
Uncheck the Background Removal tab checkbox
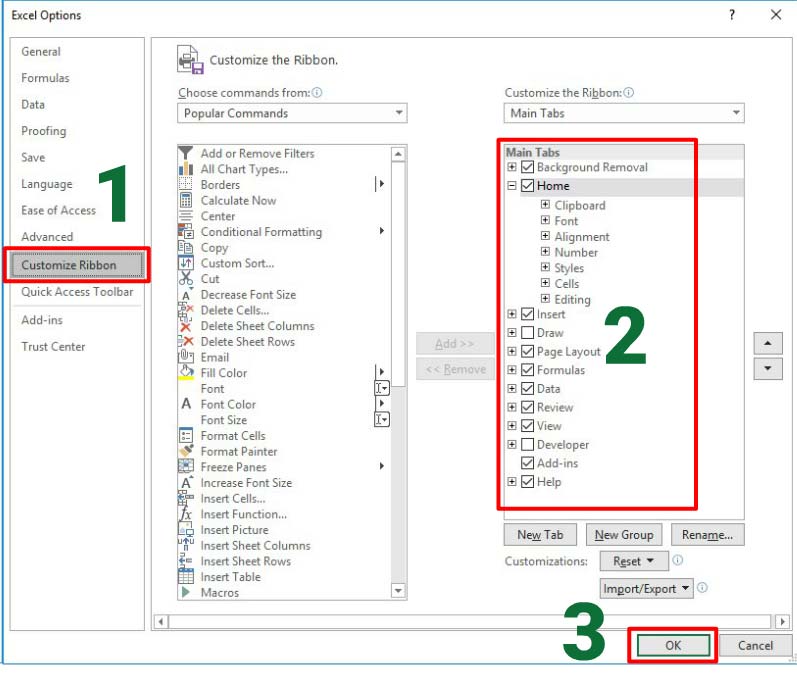point(527,167)
